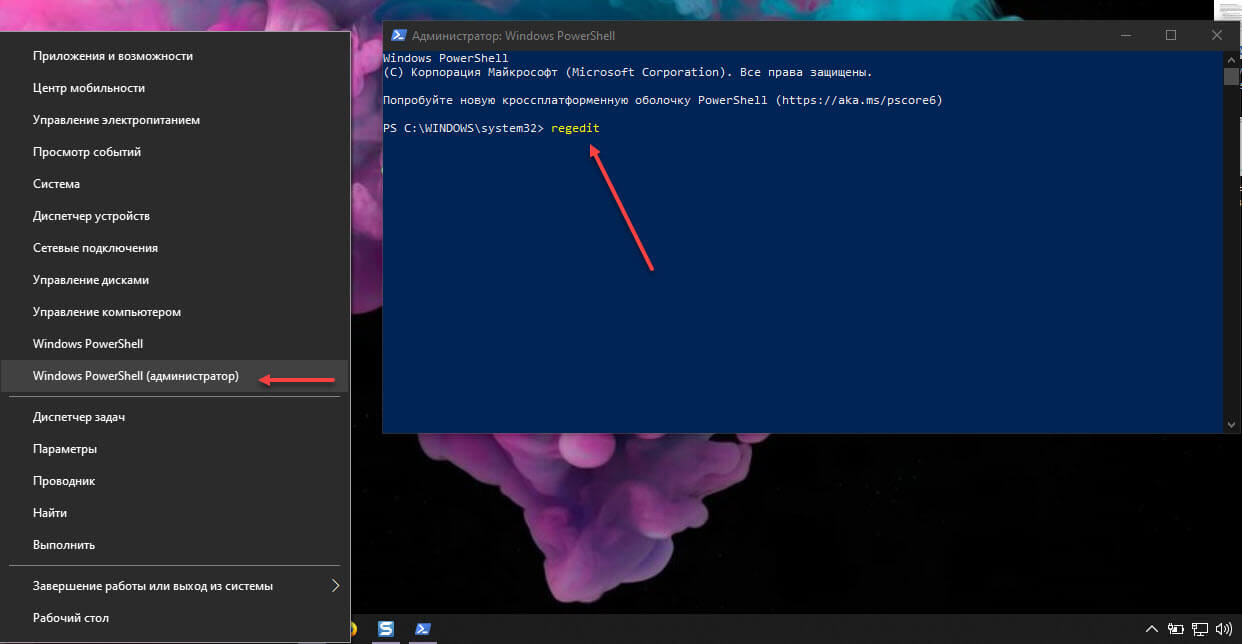Minimize the PowerShell window
1242x644 pixels.
pyautogui.click(x=1125, y=35)
